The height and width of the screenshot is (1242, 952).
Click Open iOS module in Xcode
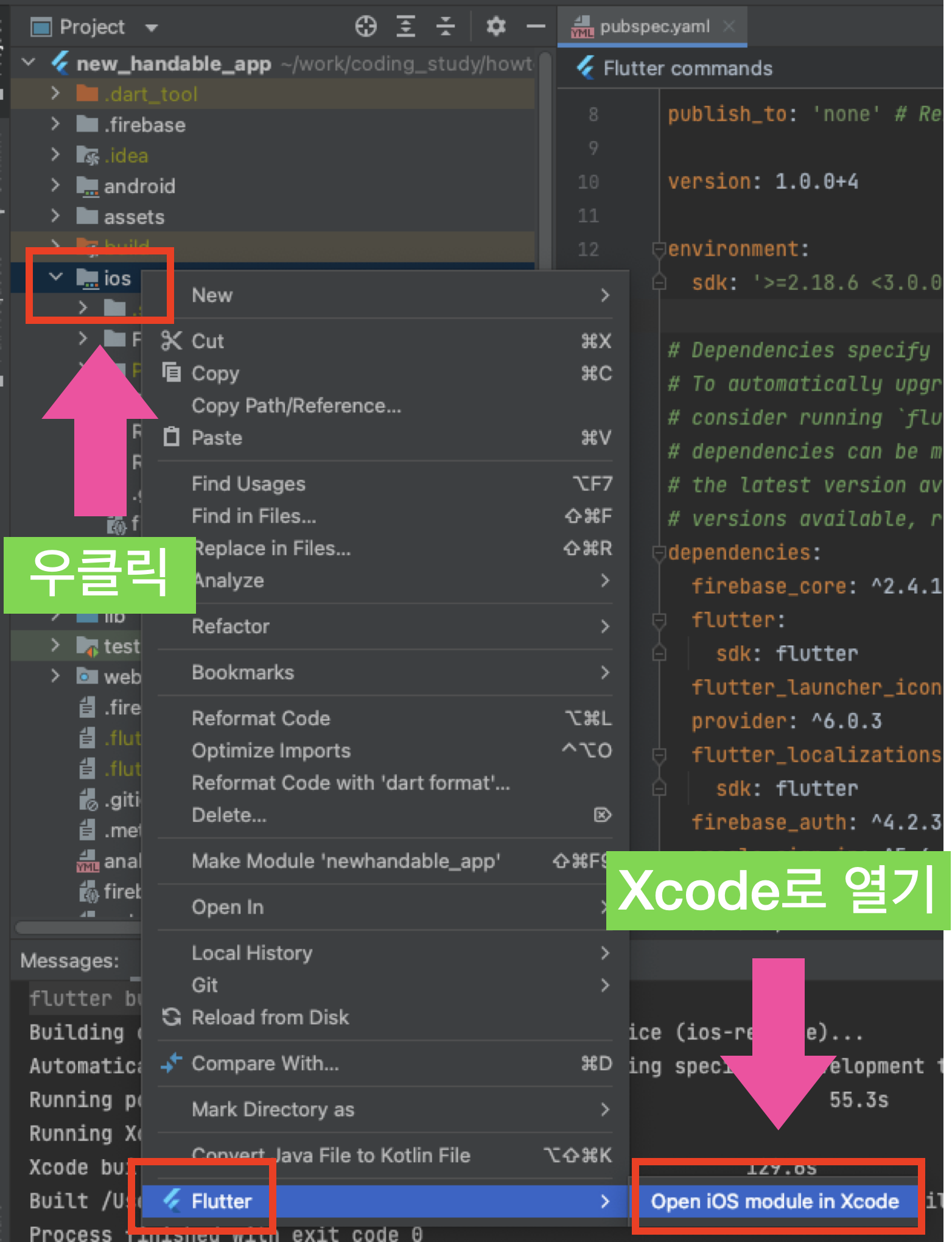click(775, 1201)
